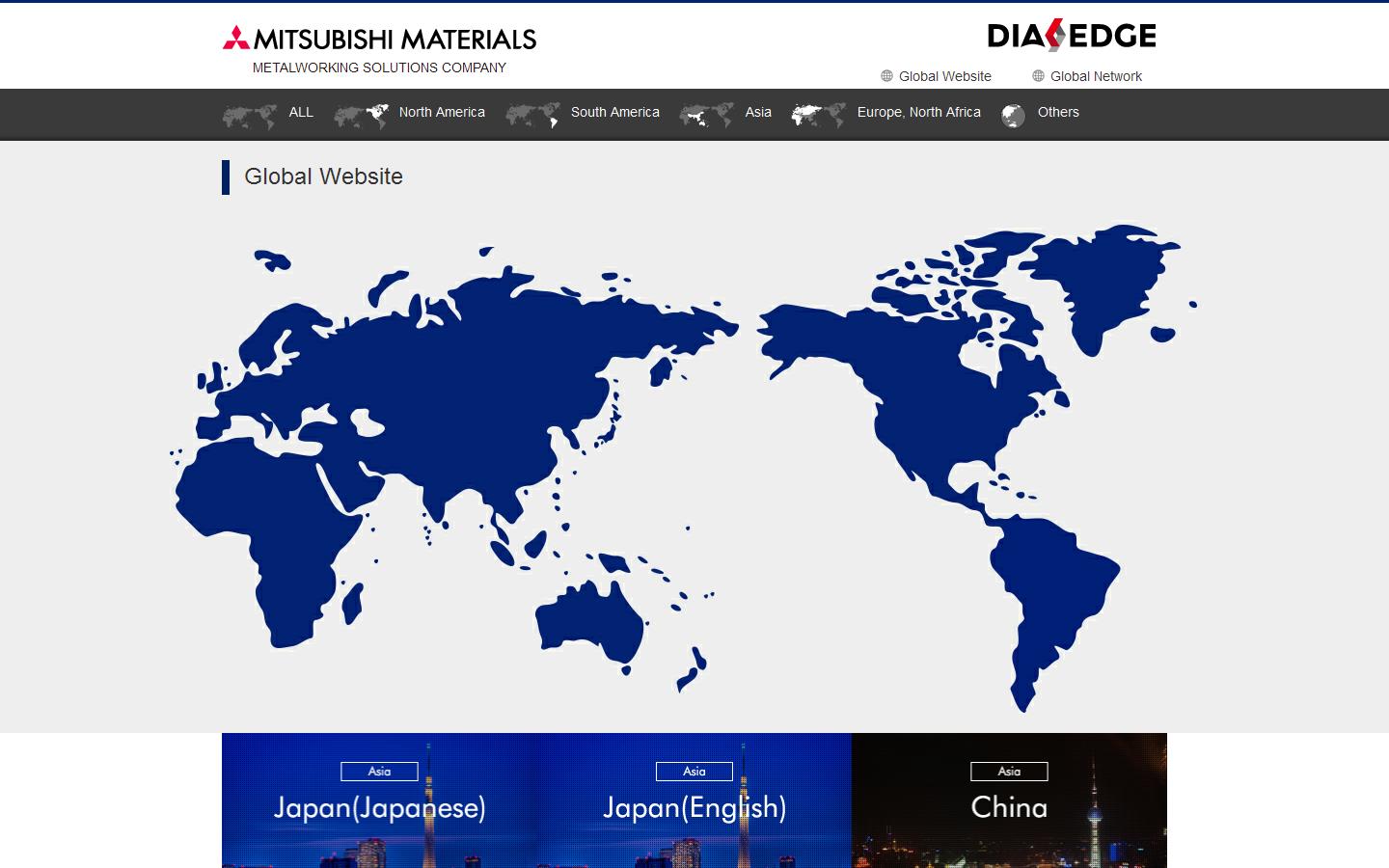Click the DIAEDGE brand logo
The height and width of the screenshot is (868, 1389).
(x=1071, y=35)
